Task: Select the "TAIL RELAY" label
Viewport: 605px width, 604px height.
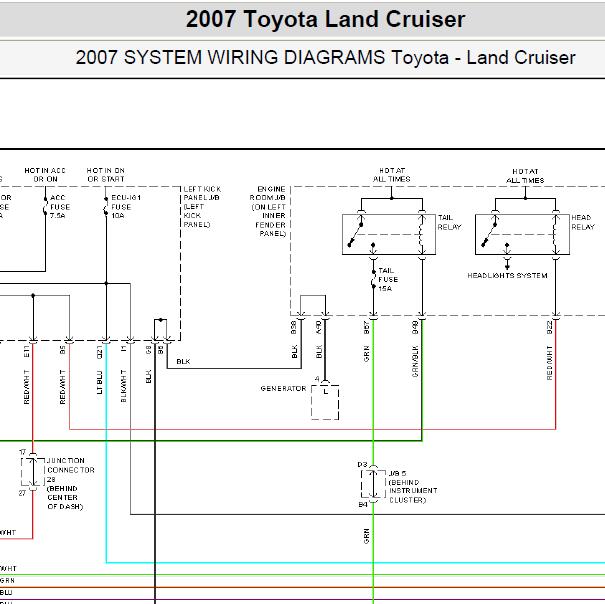Action: click(450, 222)
